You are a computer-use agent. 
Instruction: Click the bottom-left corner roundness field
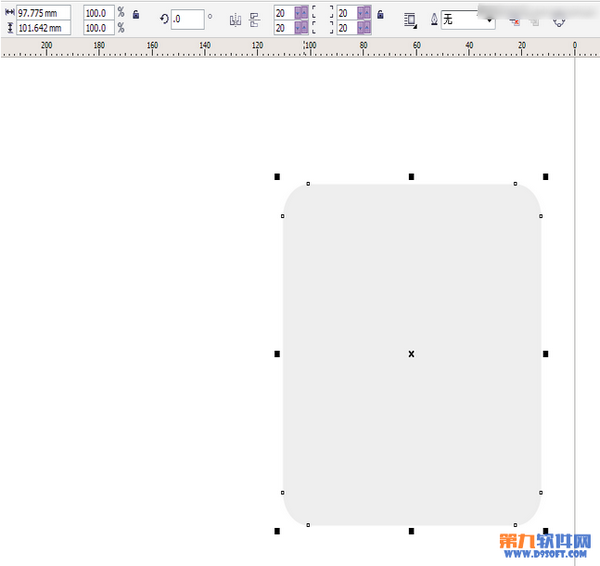click(x=284, y=28)
